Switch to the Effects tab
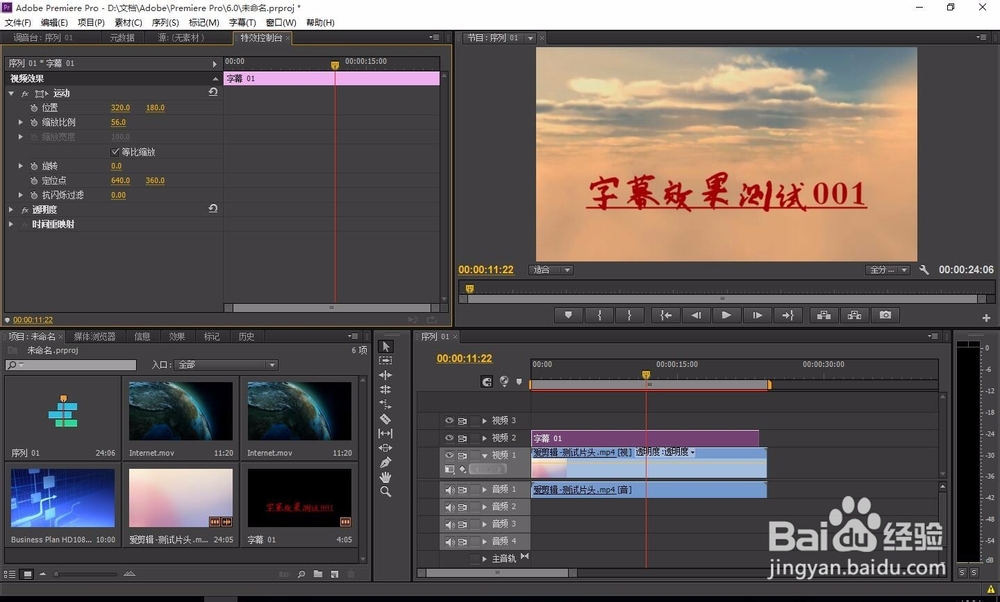 177,336
